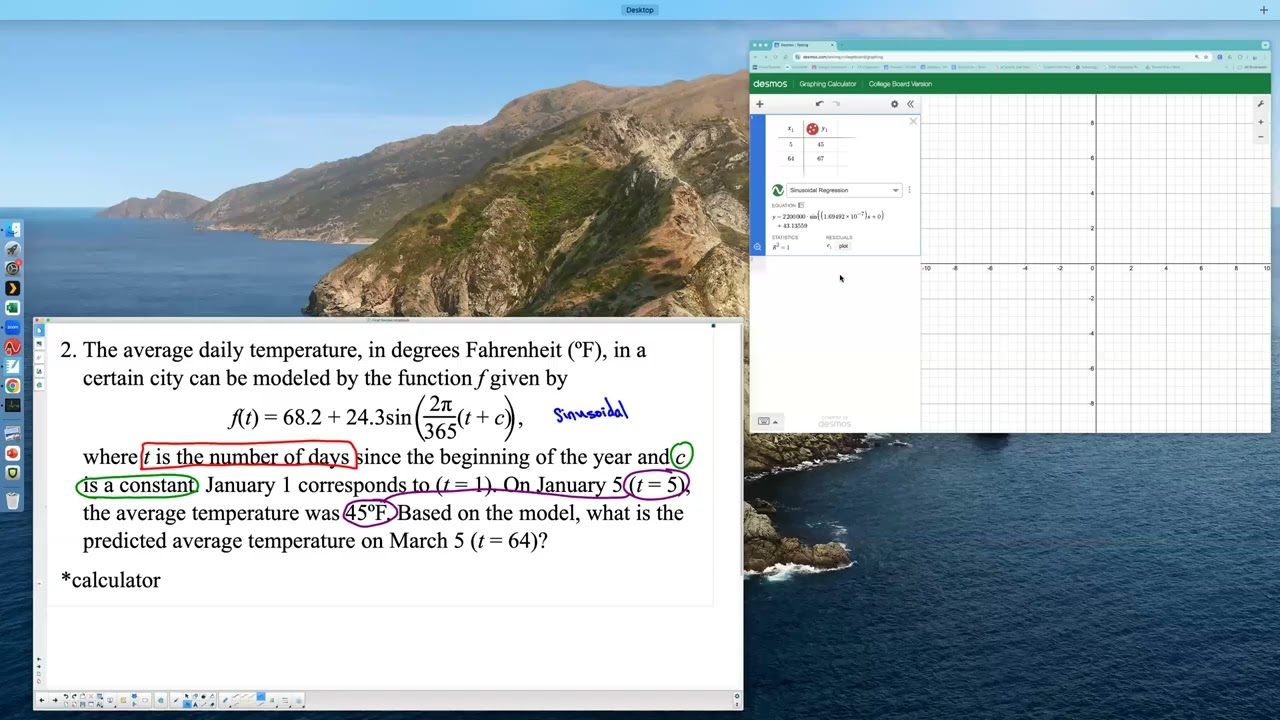Go to next page in Notebook toolbar

tap(55, 700)
